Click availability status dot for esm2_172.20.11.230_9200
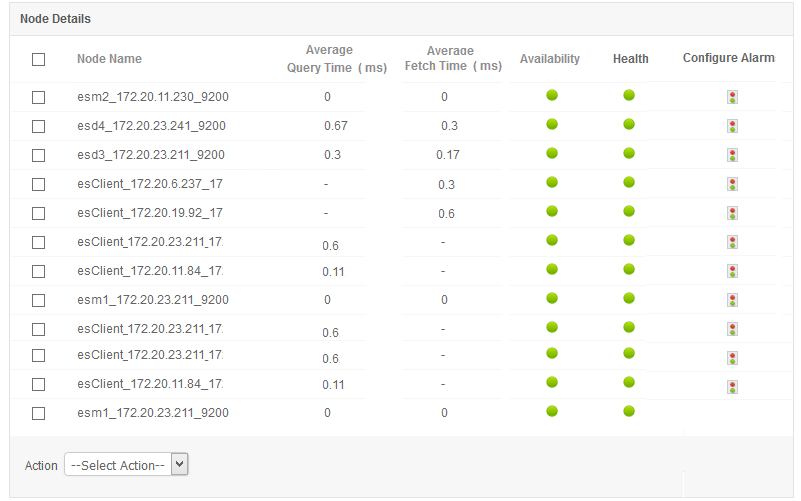Screen dimensions: 801x501 coord(552,96)
